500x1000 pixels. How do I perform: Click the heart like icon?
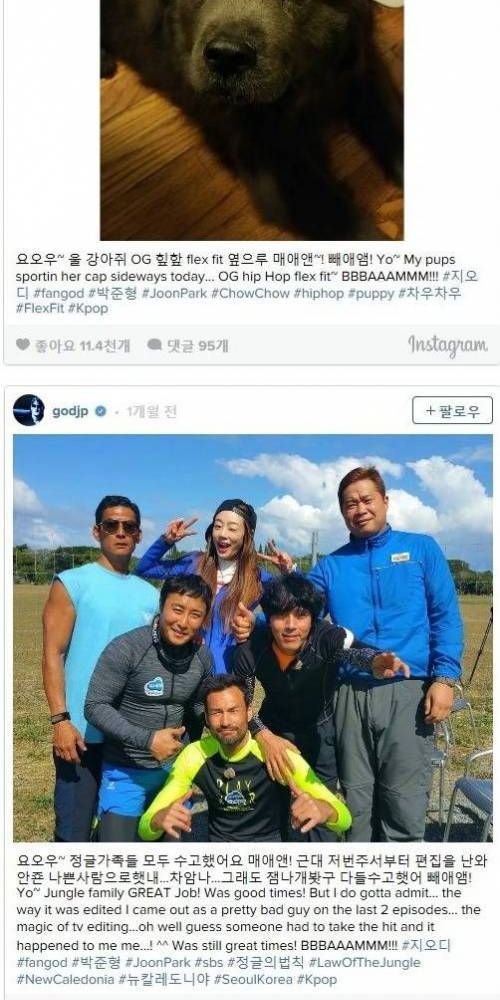pos(22,344)
